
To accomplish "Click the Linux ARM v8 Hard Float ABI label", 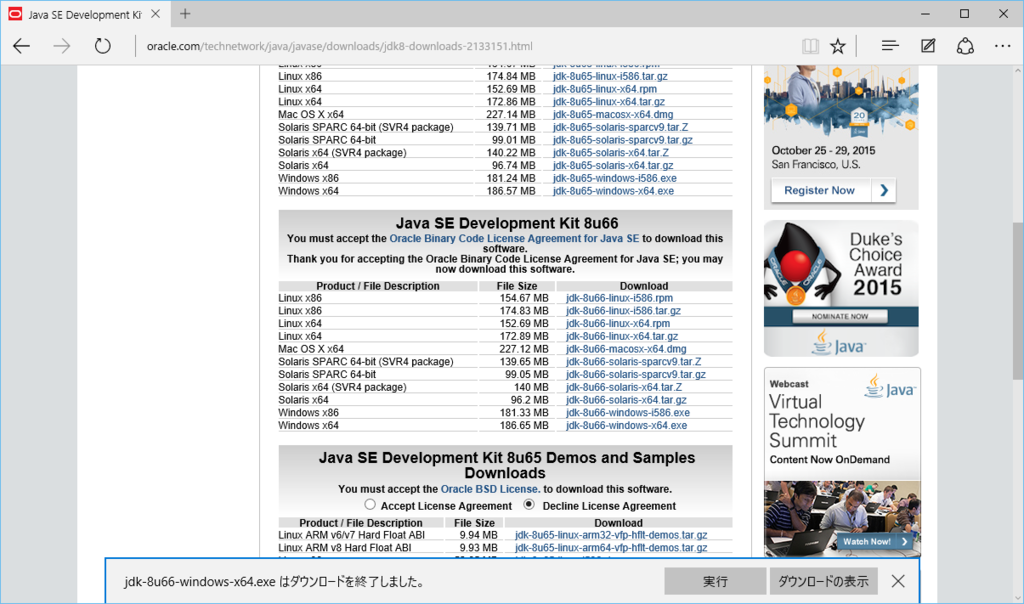I will point(345,548).
